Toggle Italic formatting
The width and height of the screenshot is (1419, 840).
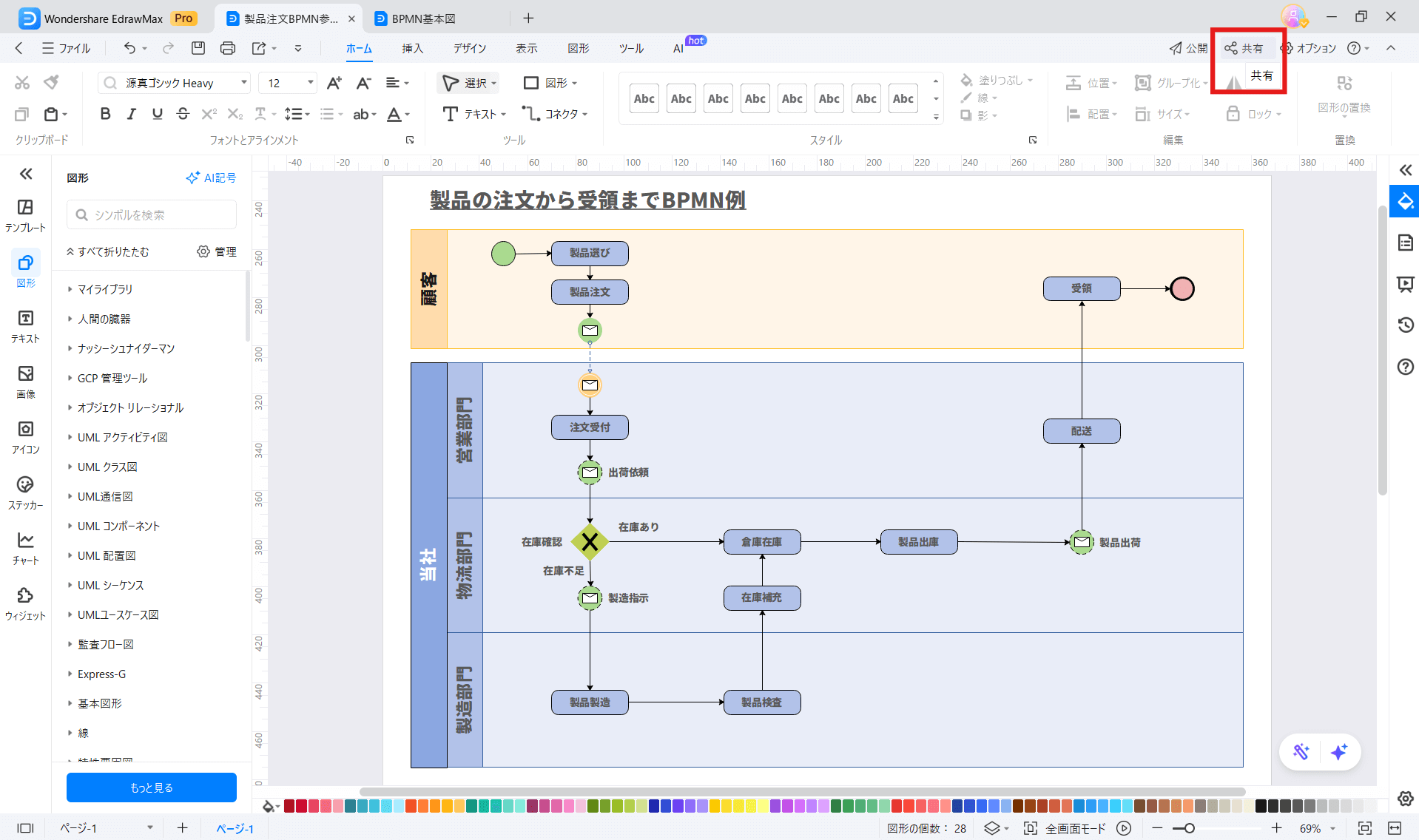(x=131, y=114)
